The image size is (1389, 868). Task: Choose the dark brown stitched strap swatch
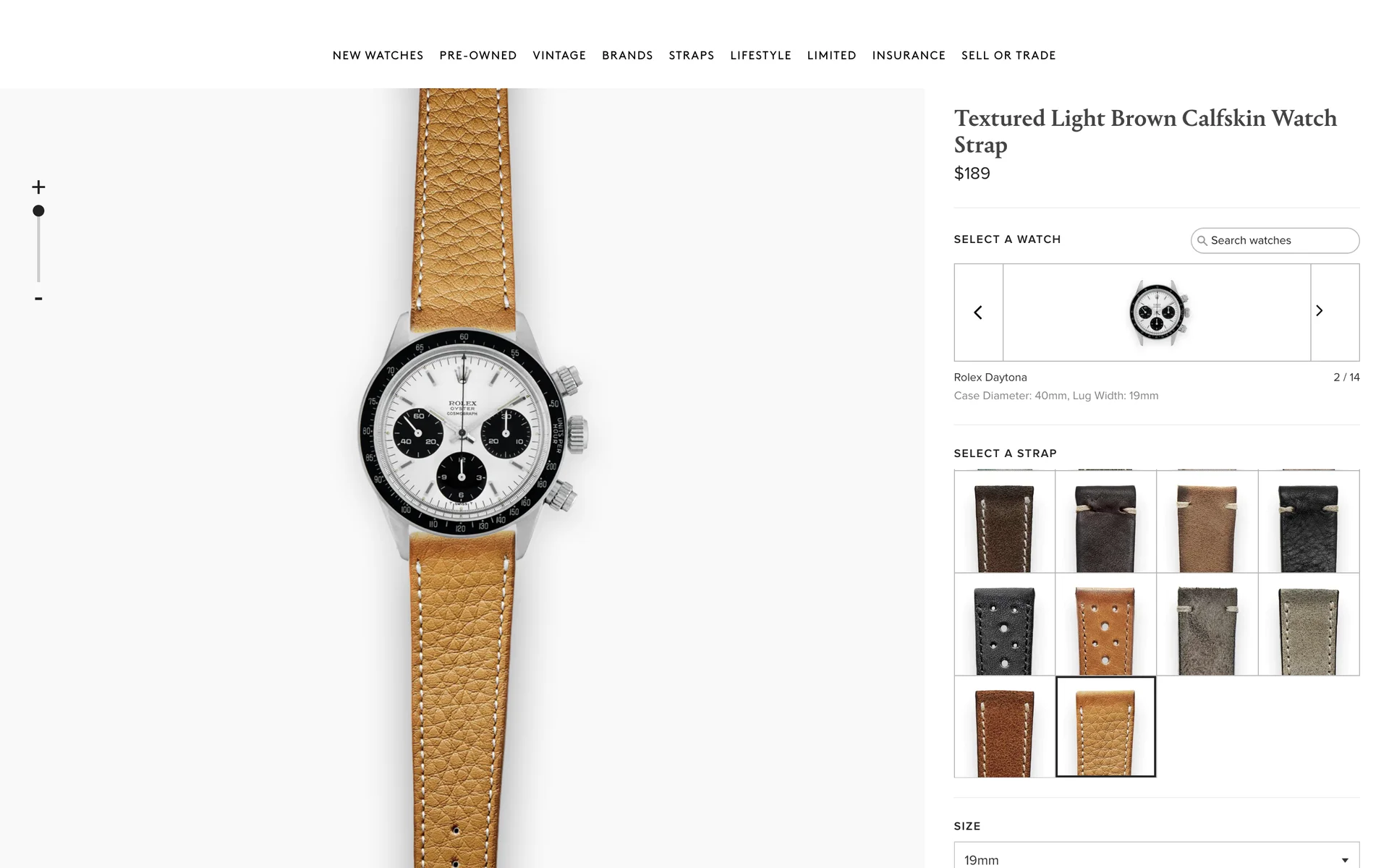(1004, 522)
